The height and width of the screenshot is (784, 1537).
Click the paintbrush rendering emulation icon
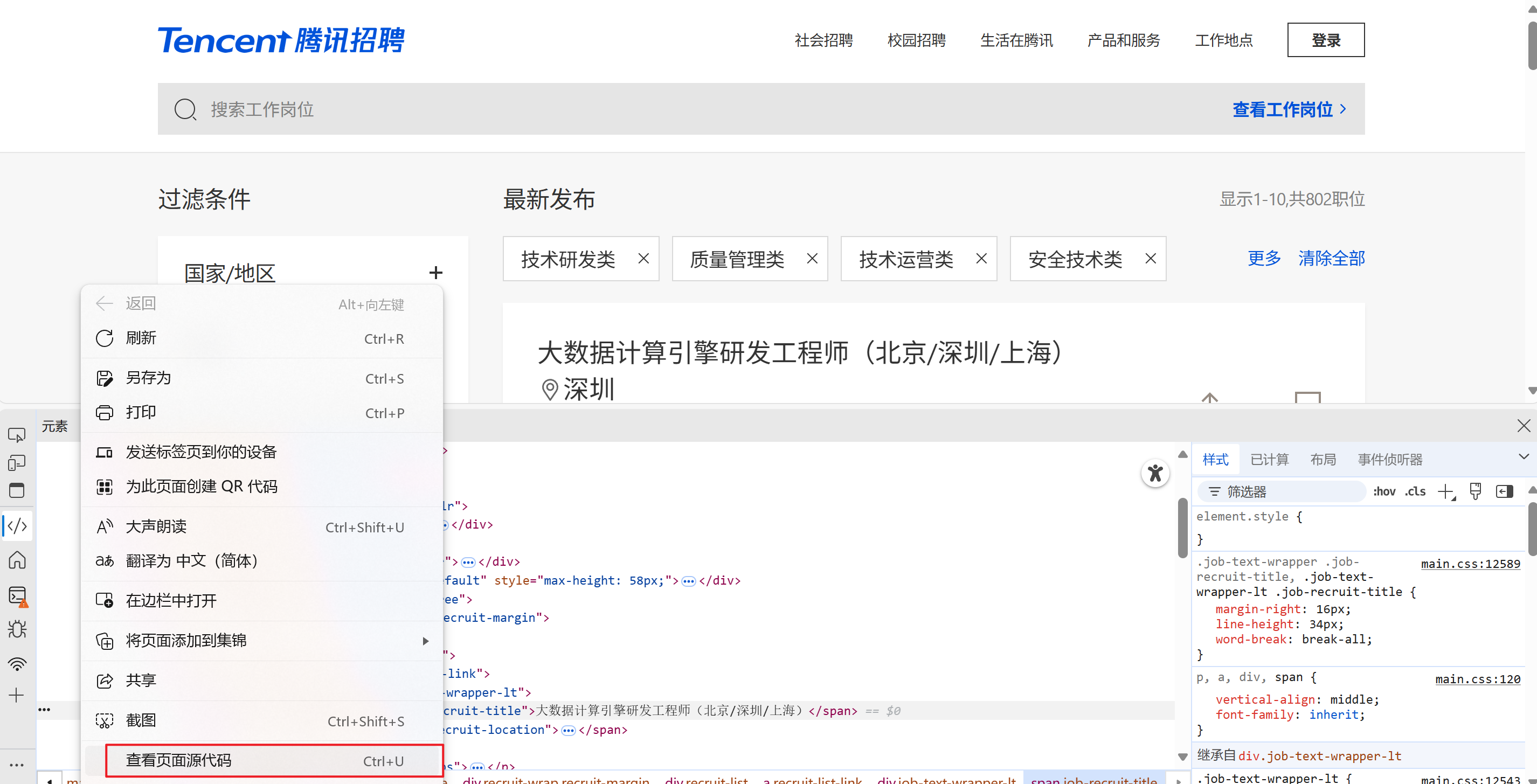(x=1475, y=491)
